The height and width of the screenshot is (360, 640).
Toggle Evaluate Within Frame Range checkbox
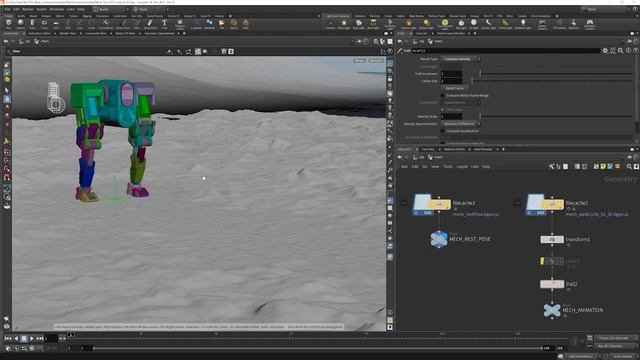pyautogui.click(x=443, y=96)
